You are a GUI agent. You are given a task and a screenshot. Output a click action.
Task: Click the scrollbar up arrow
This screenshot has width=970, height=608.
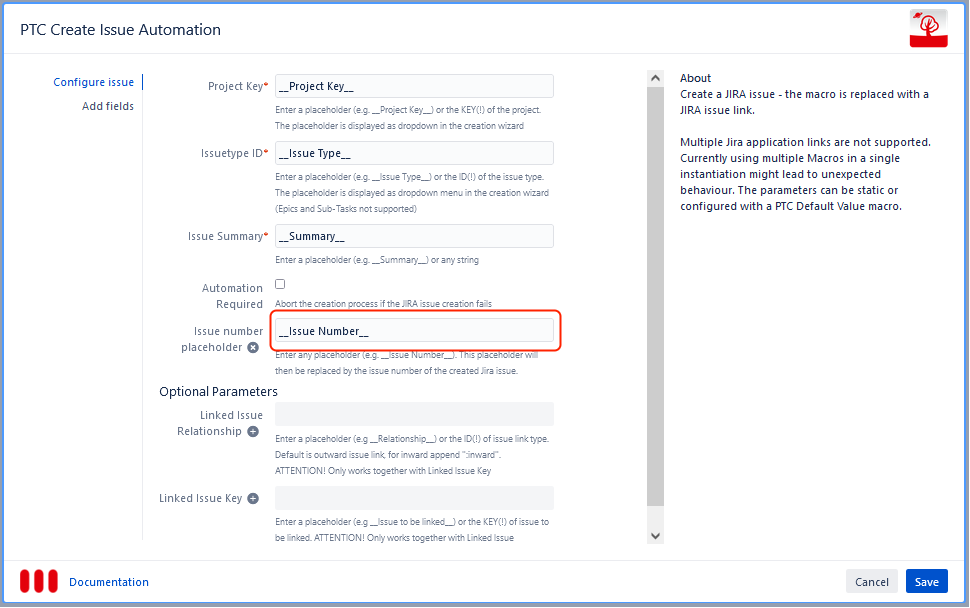pos(655,77)
